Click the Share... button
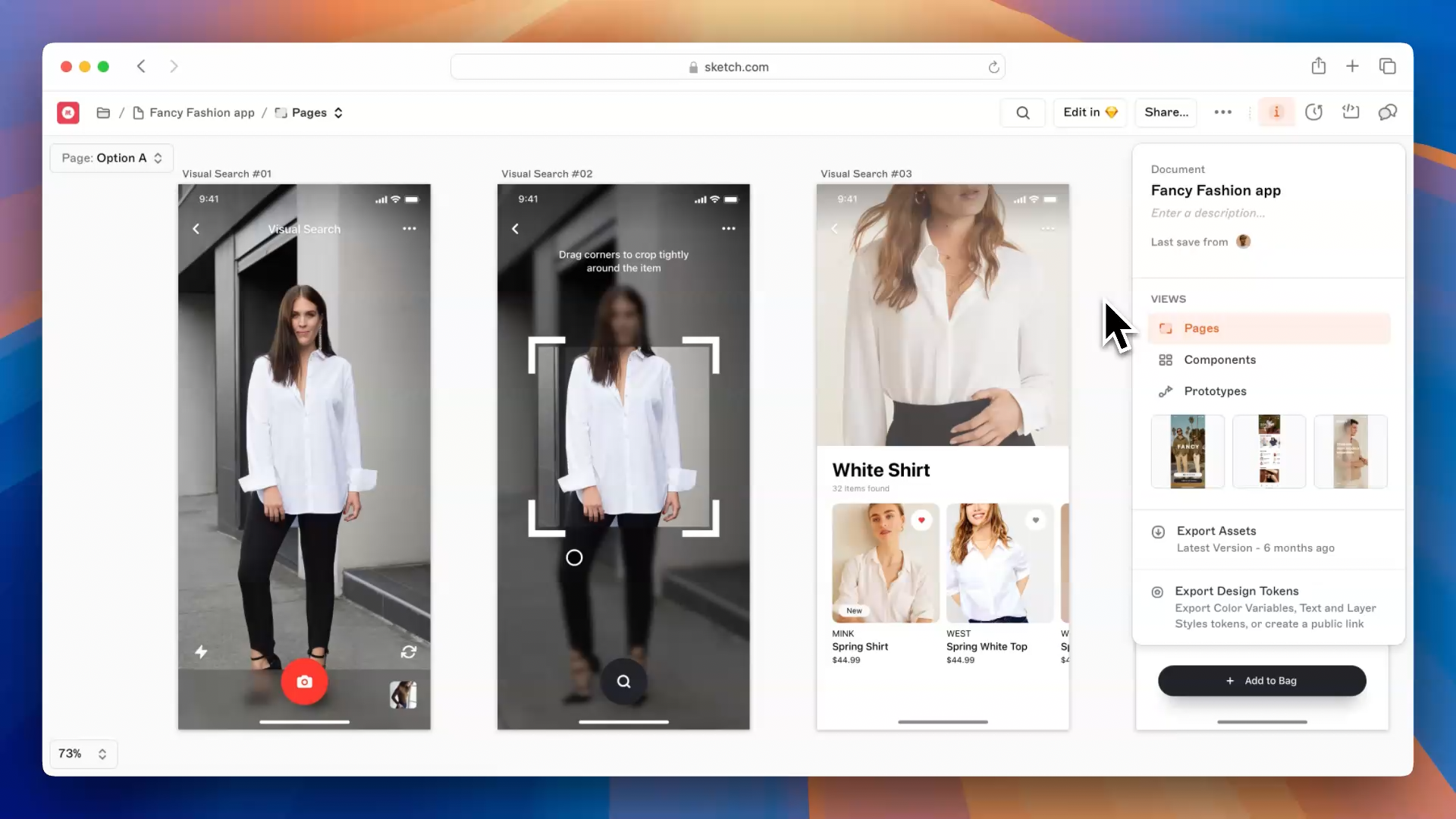The height and width of the screenshot is (819, 1456). 1166,112
